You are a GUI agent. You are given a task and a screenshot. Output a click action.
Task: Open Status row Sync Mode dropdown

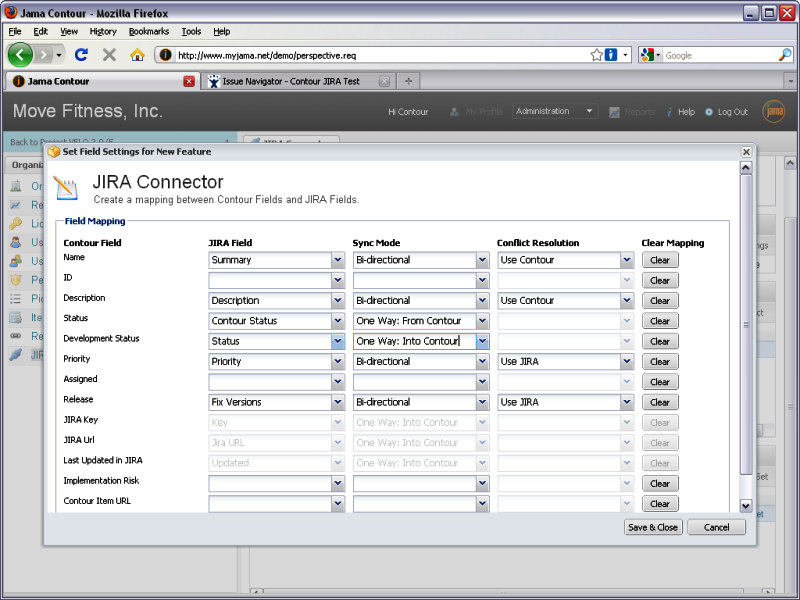coord(482,321)
